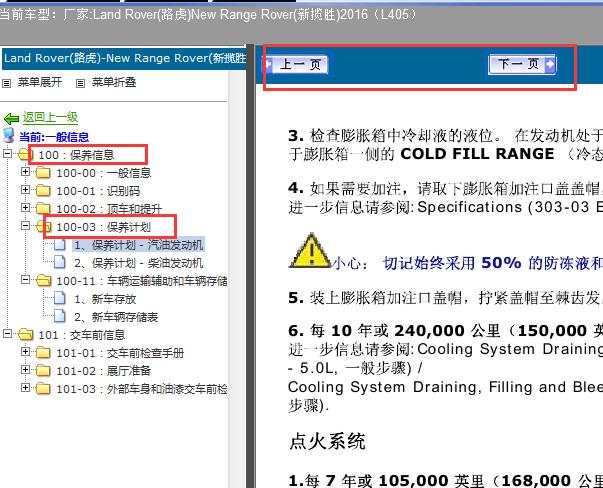Click the 下一页 next page button
Image resolution: width=603 pixels, height=488 pixels.
522,64
